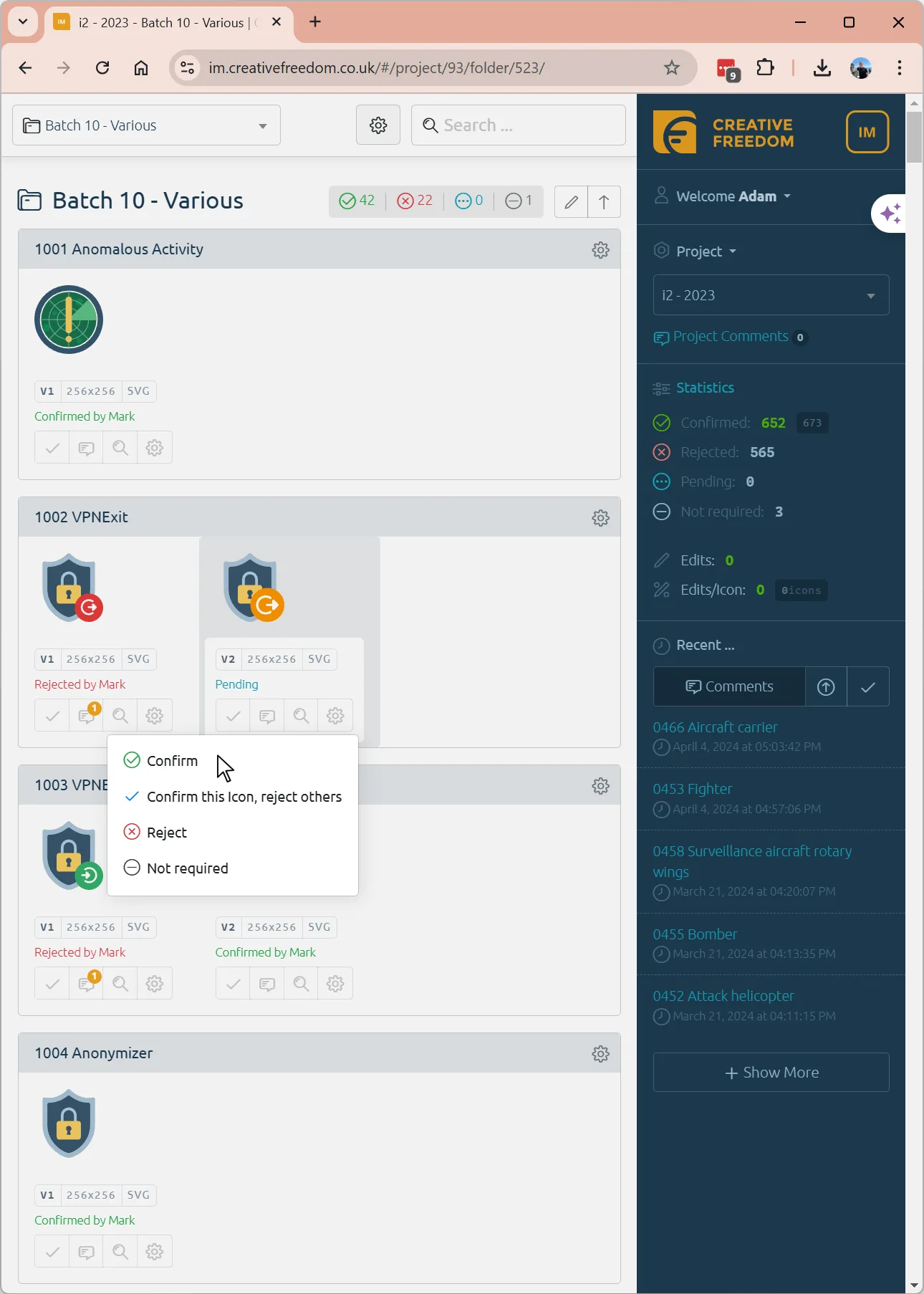
Task: Open the Batch 10 - Various folder dropdown
Action: (146, 125)
